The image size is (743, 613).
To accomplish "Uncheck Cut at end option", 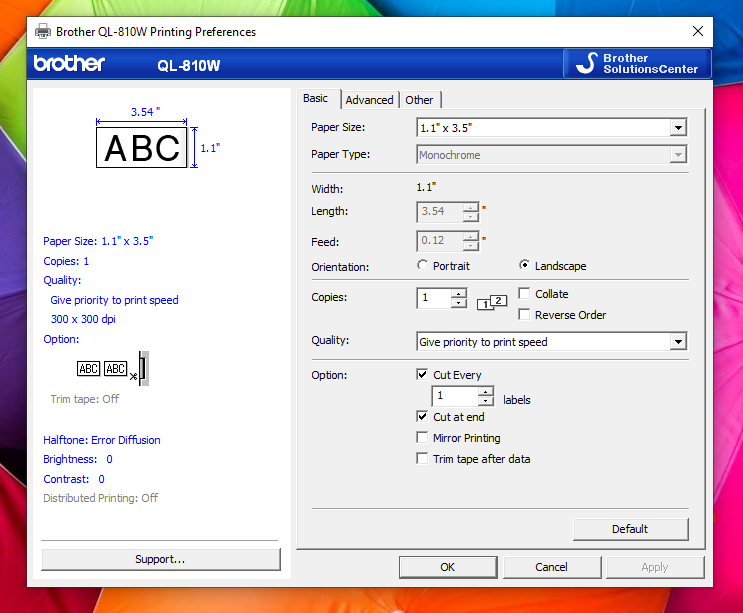I will tap(422, 416).
